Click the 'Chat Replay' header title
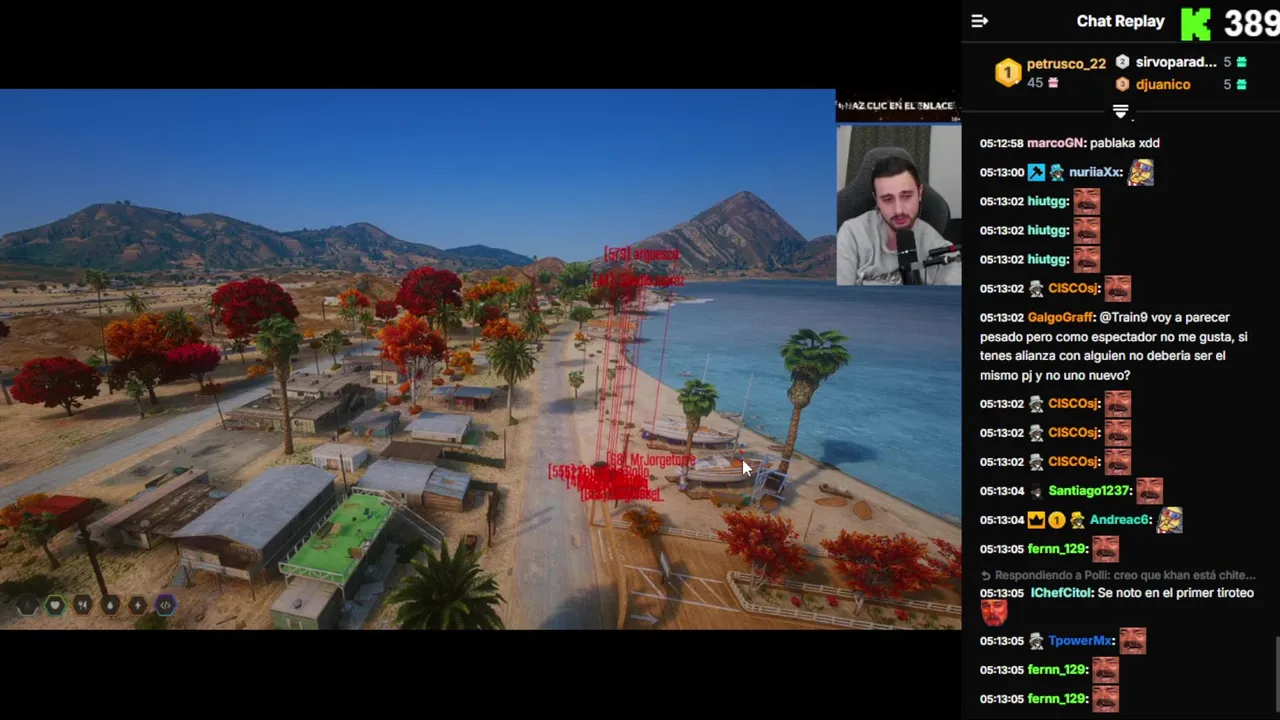This screenshot has height=720, width=1280. [x=1120, y=21]
